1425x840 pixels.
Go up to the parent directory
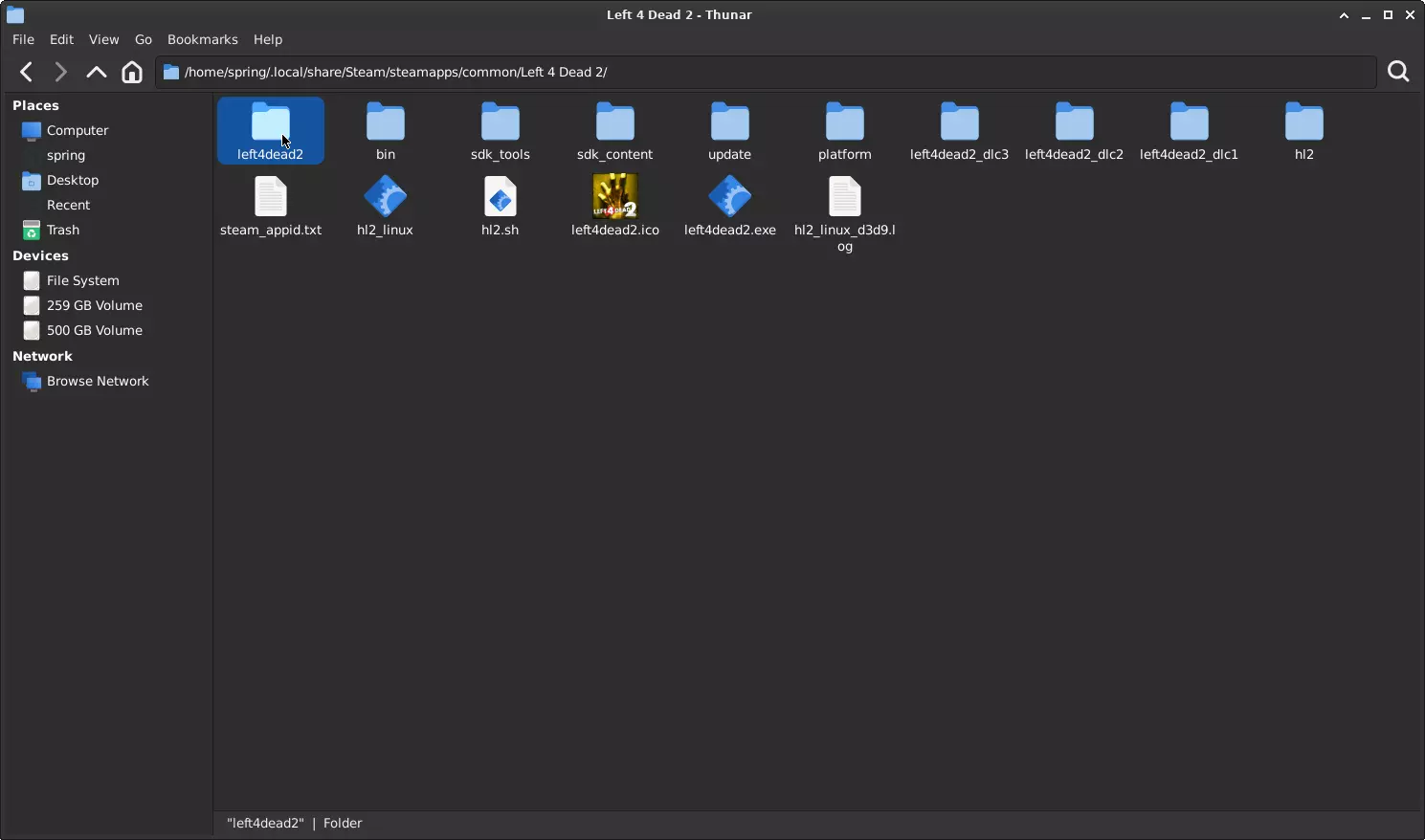pyautogui.click(x=96, y=72)
